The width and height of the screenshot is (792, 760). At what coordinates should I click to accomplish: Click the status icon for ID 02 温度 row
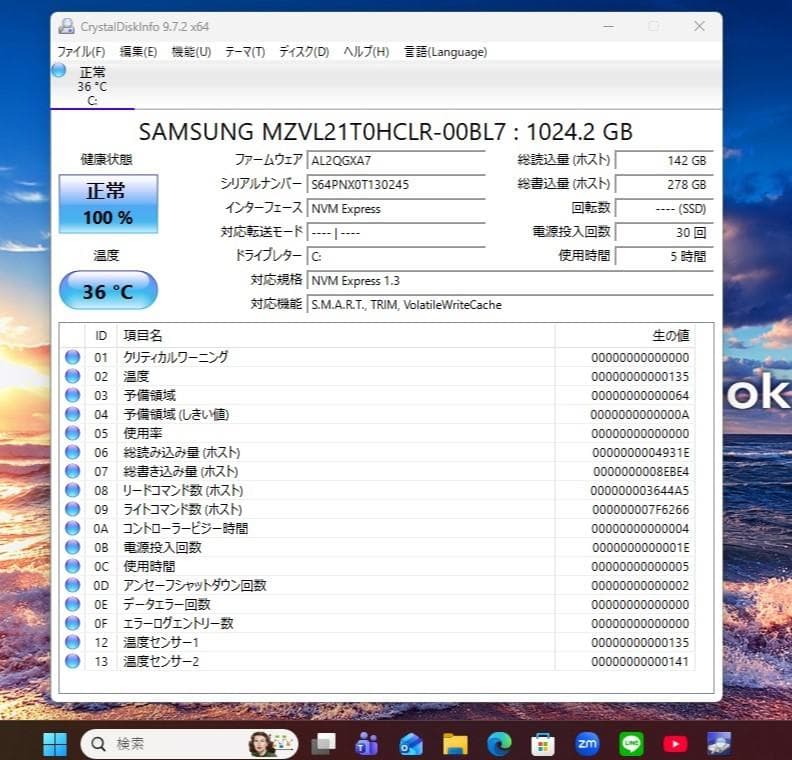click(x=73, y=376)
